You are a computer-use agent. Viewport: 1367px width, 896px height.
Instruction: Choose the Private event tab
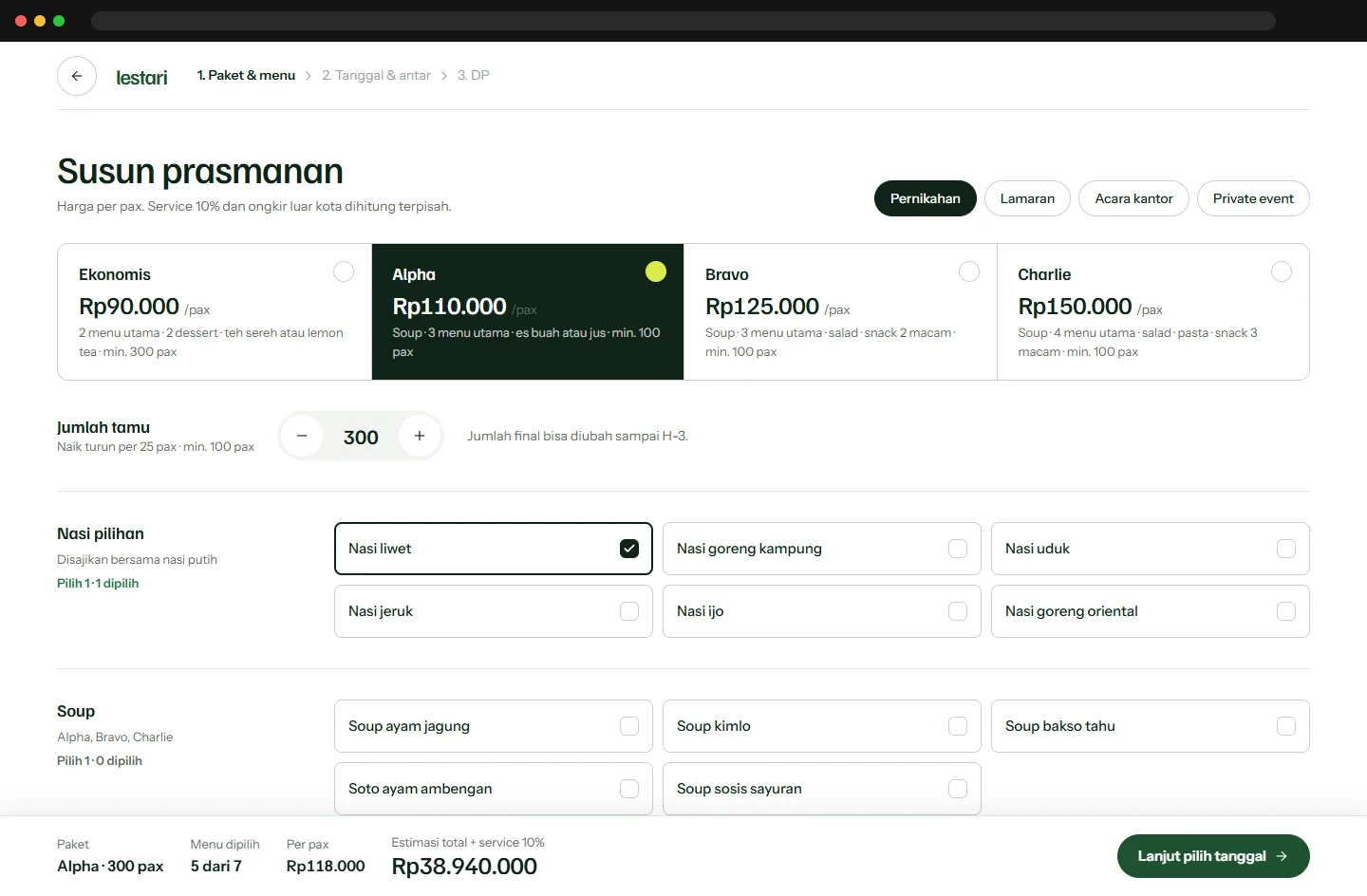point(1253,198)
